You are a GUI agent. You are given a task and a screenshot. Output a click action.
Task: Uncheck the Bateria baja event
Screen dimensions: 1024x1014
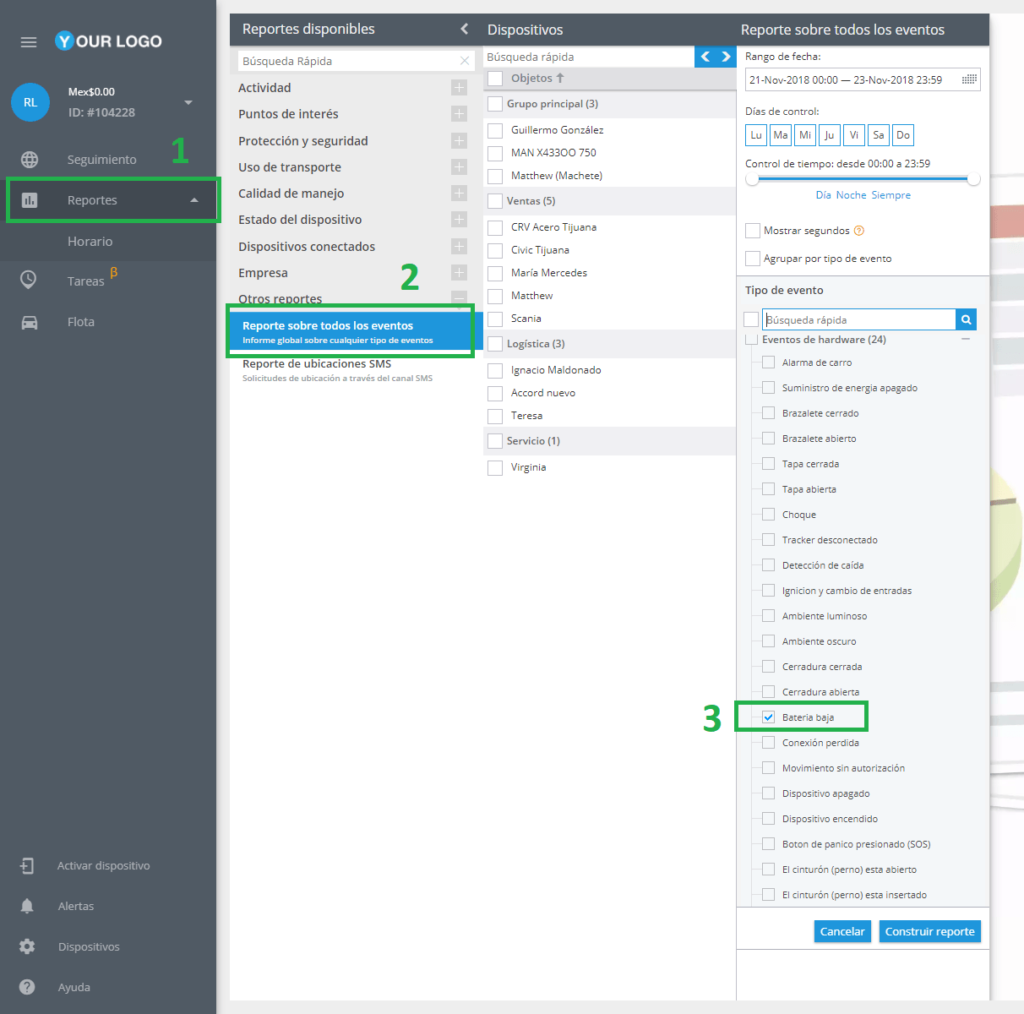tap(769, 718)
